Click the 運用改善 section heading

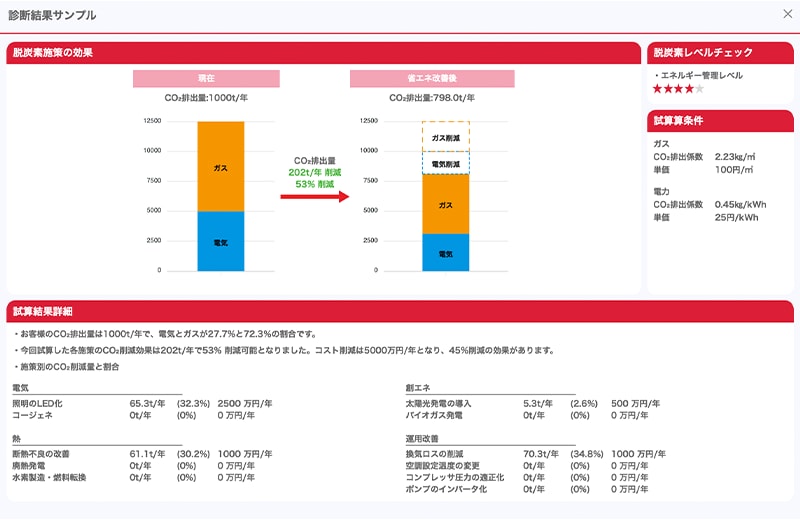[x=422, y=439]
